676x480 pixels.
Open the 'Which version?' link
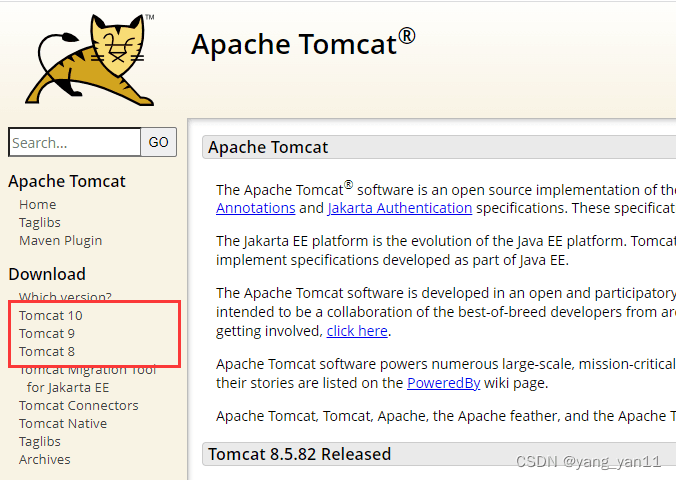click(65, 297)
